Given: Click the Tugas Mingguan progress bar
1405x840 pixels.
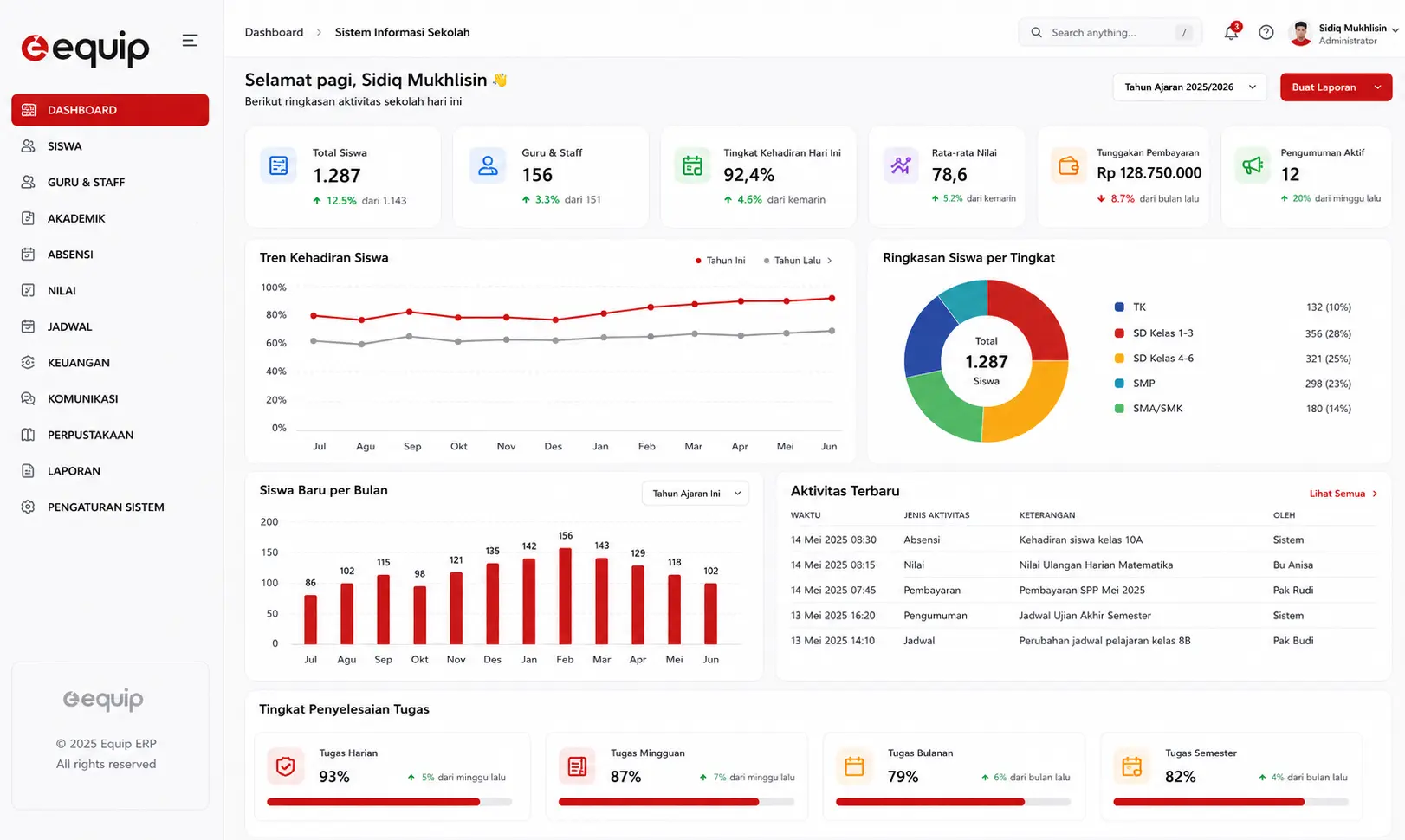Looking at the screenshot, I should [x=677, y=802].
